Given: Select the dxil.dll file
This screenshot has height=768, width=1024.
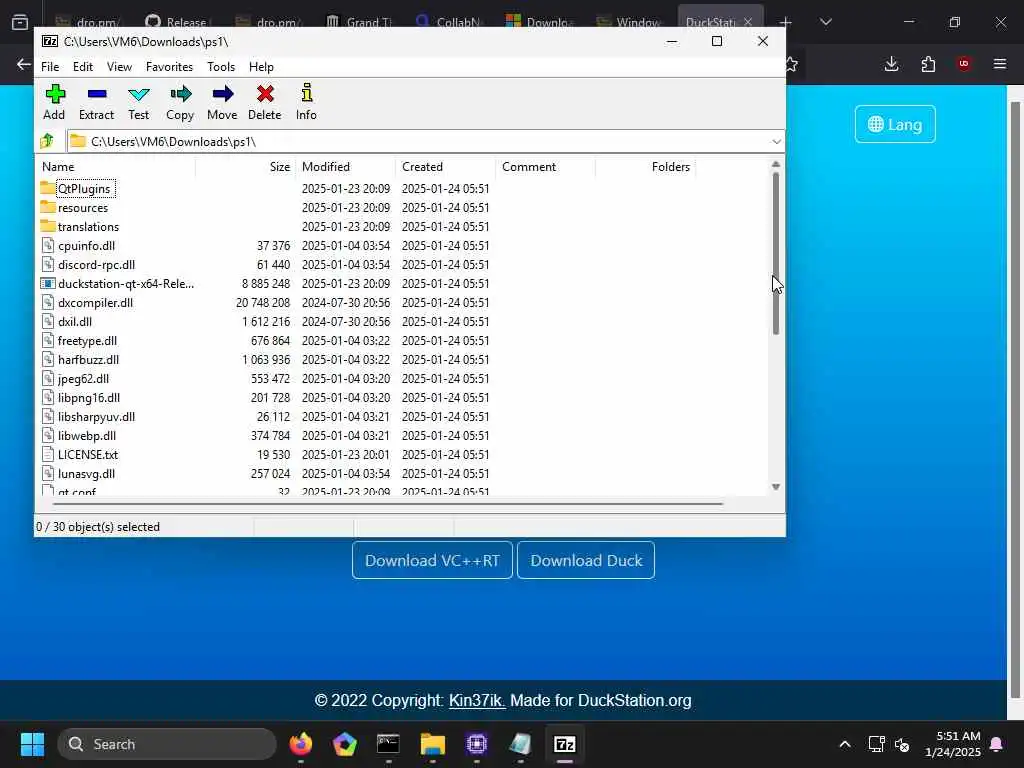Looking at the screenshot, I should pos(75,321).
